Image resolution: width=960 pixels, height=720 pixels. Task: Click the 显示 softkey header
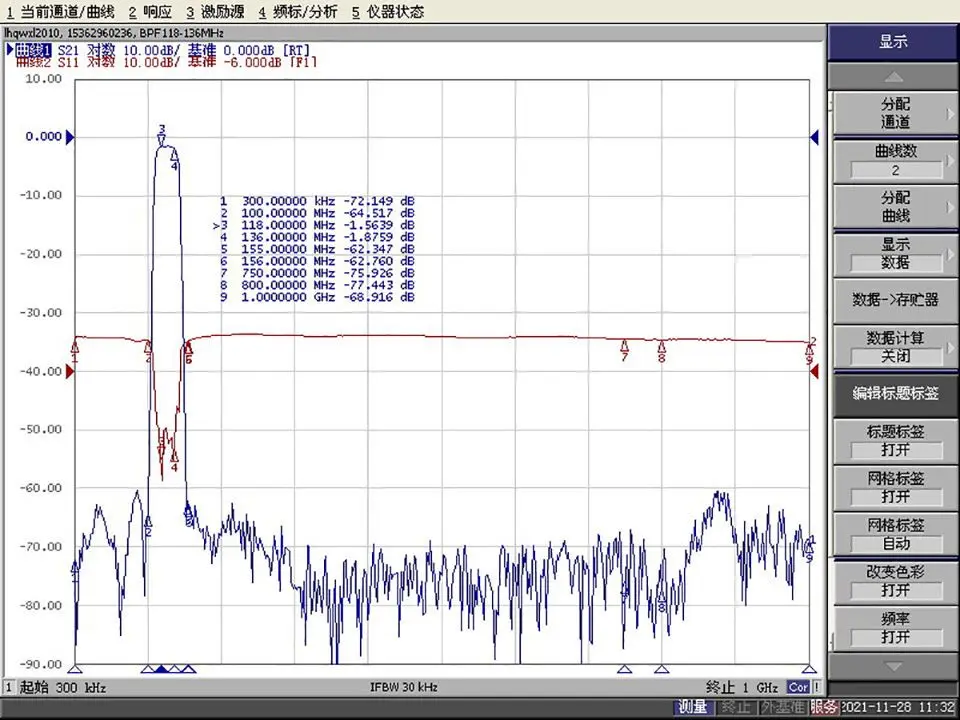[x=893, y=42]
